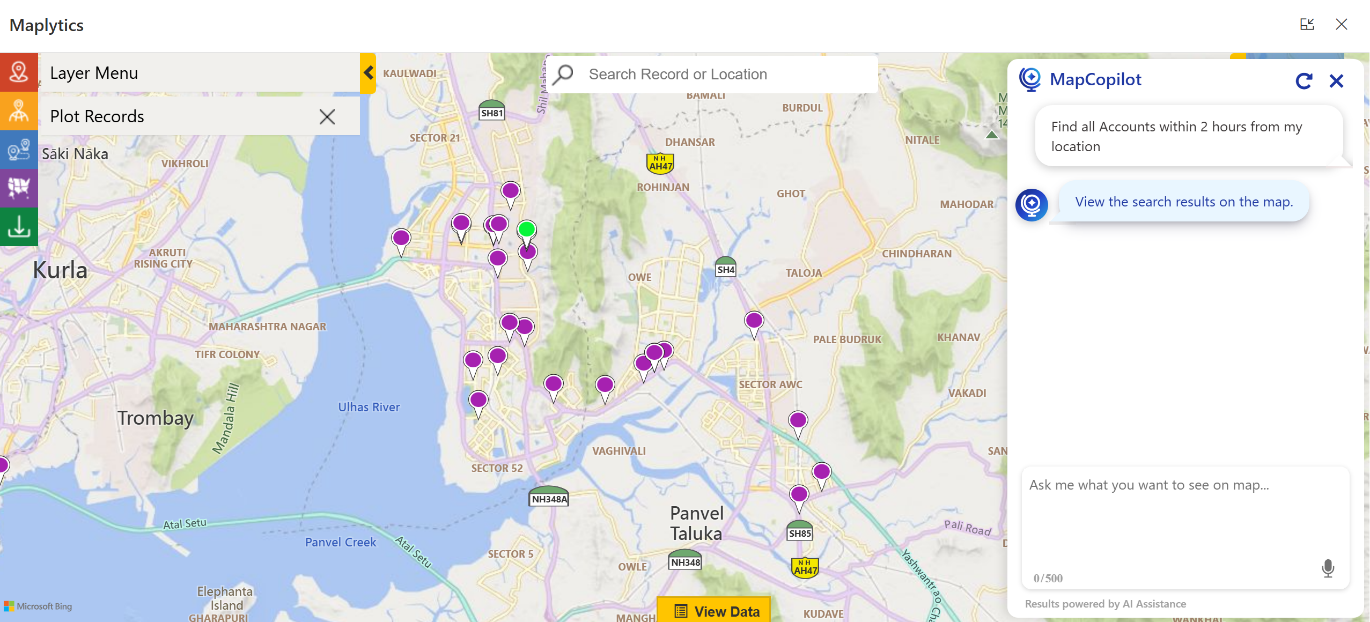Refresh the MapCopilot conversation
This screenshot has height=622, width=1370.
[x=1303, y=81]
